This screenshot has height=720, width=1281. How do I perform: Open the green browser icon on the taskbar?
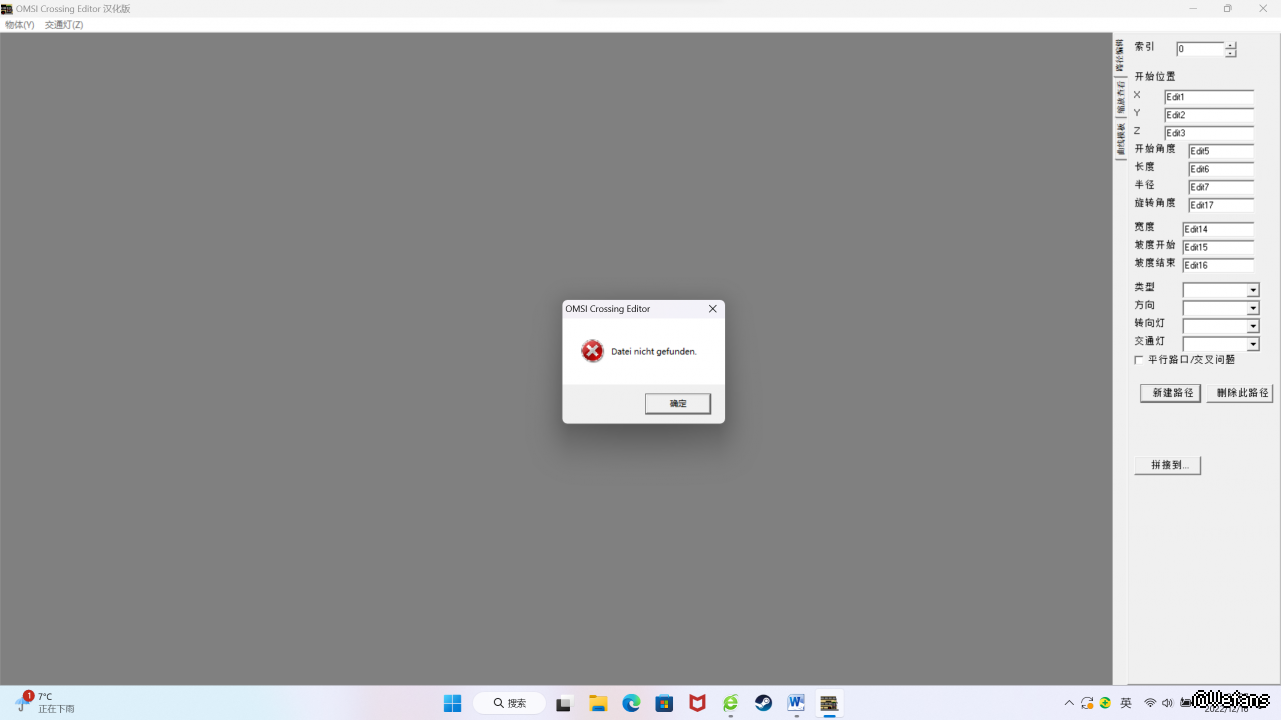click(731, 703)
